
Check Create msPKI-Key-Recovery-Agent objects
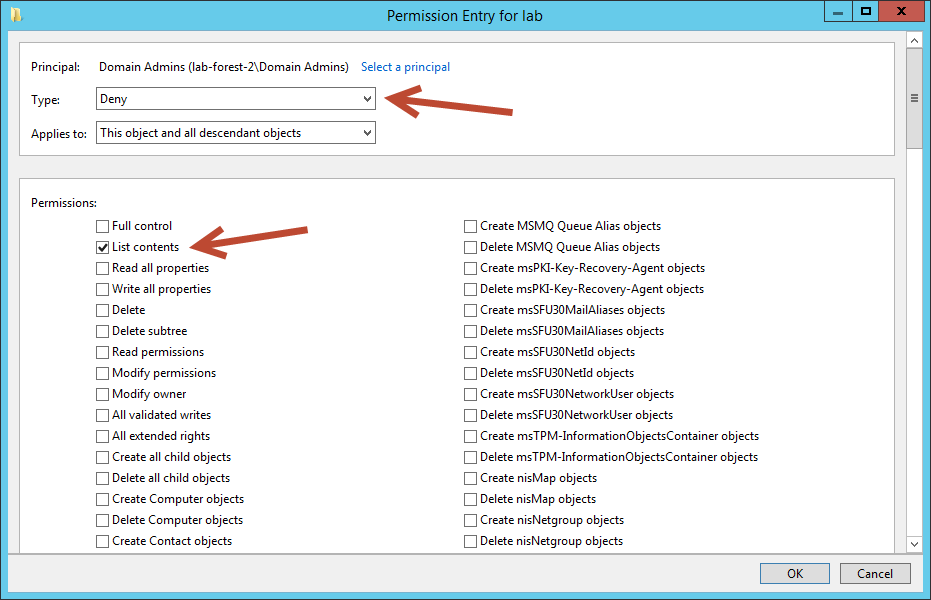pos(470,268)
